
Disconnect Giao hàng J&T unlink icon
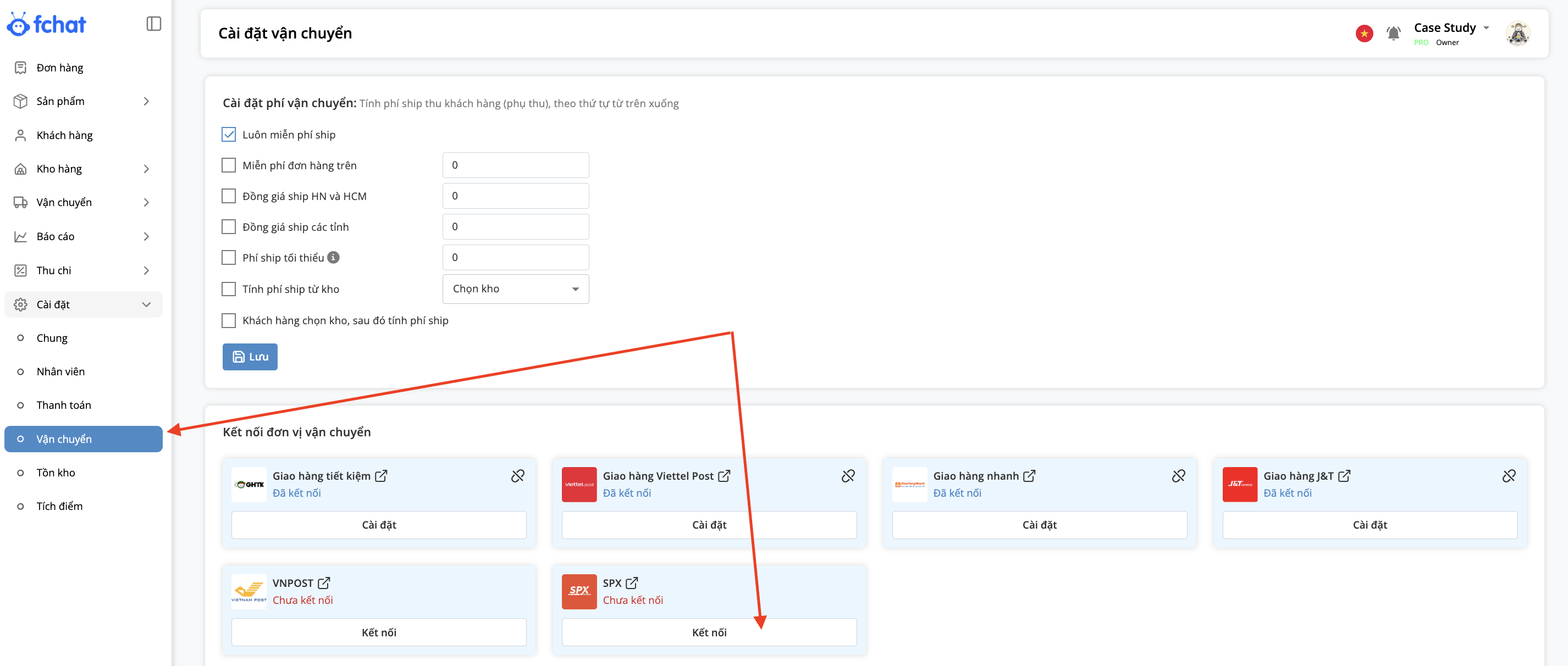[x=1509, y=476]
